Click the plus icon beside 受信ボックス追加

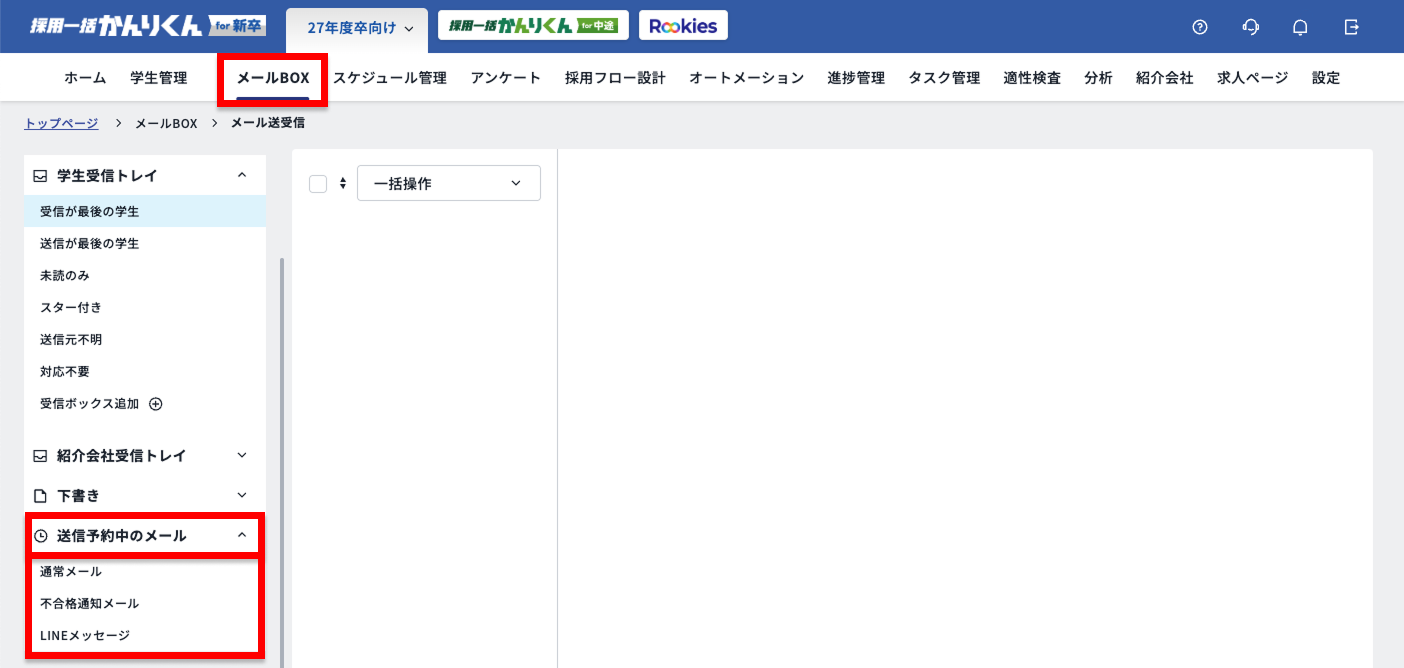155,403
